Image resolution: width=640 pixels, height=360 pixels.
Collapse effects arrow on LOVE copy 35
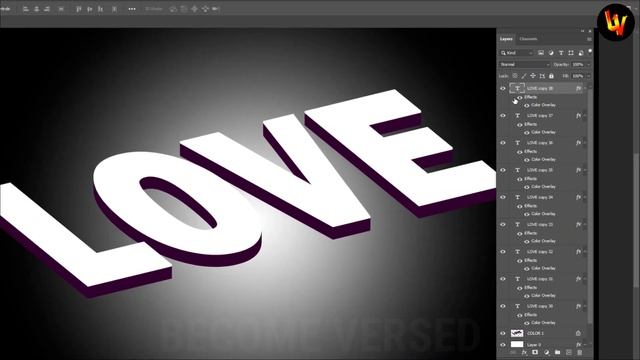pos(585,170)
